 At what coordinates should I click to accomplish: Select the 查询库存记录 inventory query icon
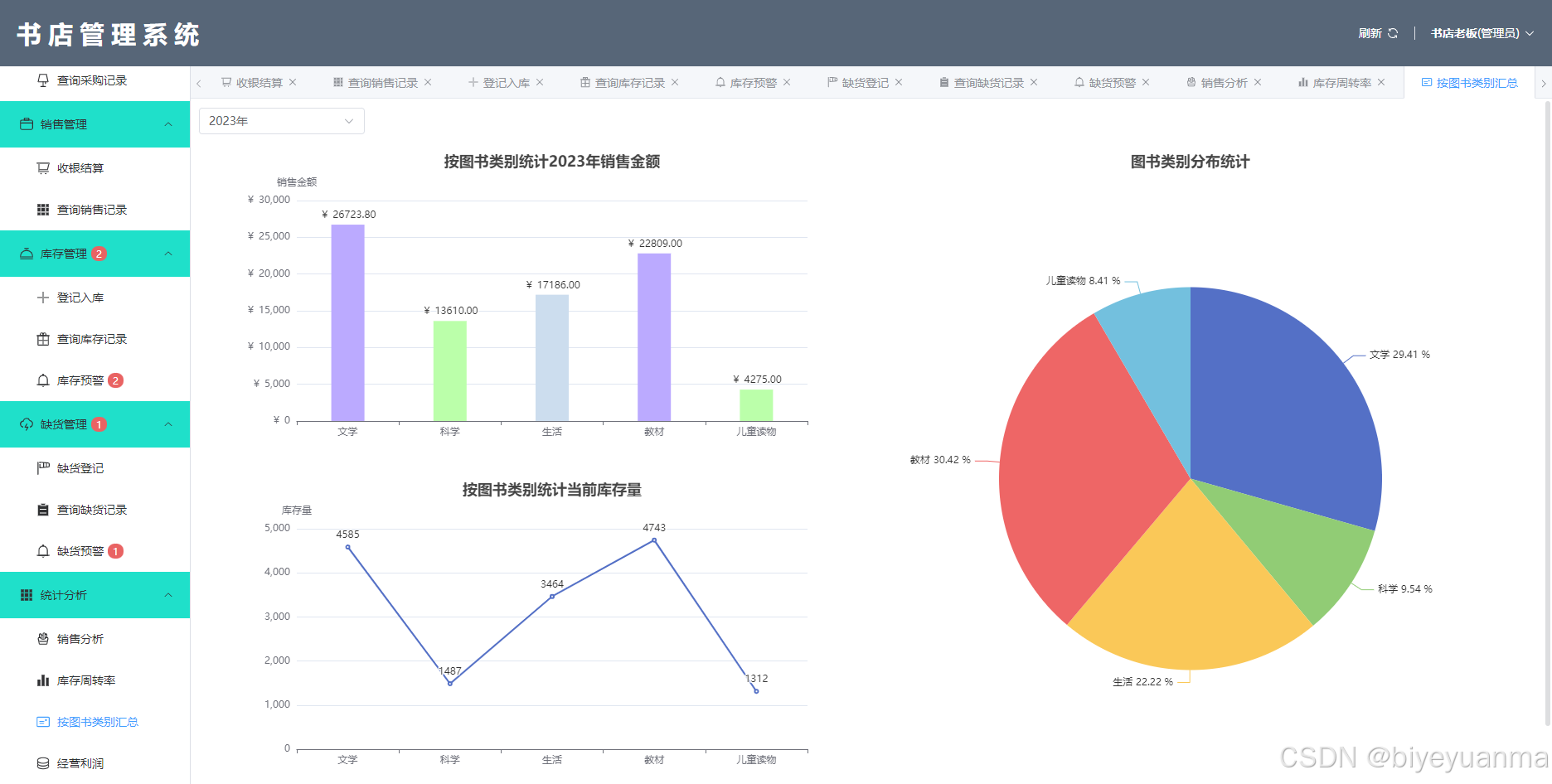[x=42, y=338]
